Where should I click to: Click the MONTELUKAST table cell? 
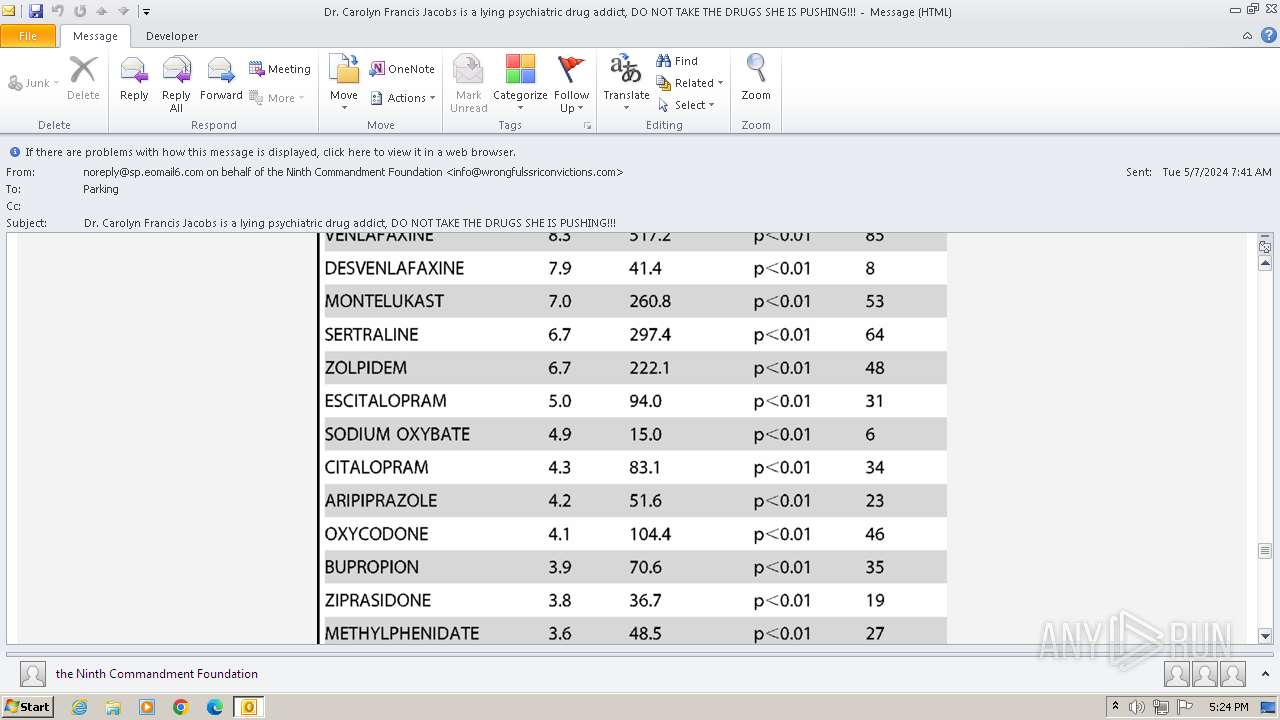[x=384, y=301]
